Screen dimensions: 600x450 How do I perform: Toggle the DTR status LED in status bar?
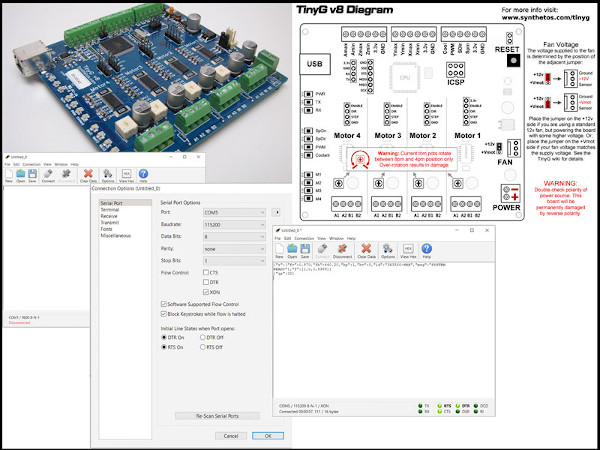tap(458, 406)
